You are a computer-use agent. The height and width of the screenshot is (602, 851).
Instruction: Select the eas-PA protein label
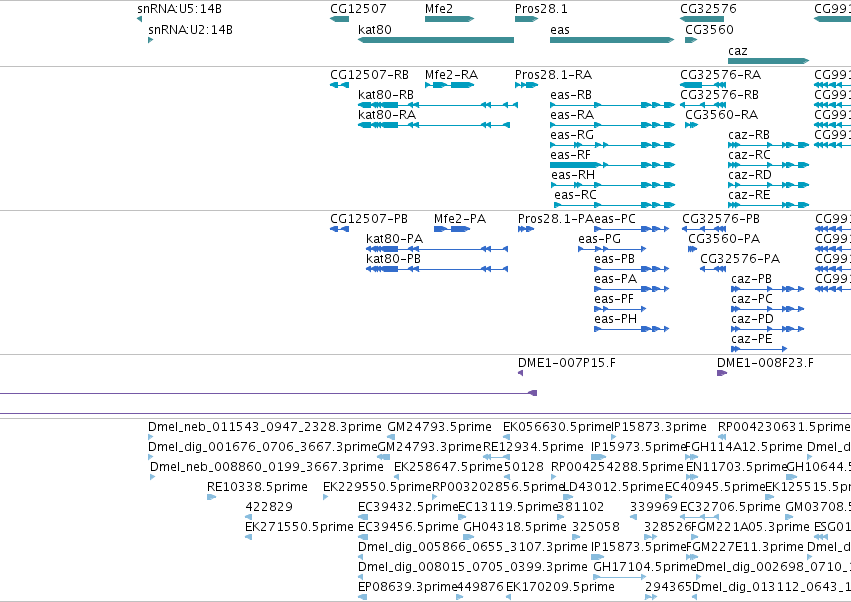pyautogui.click(x=615, y=279)
